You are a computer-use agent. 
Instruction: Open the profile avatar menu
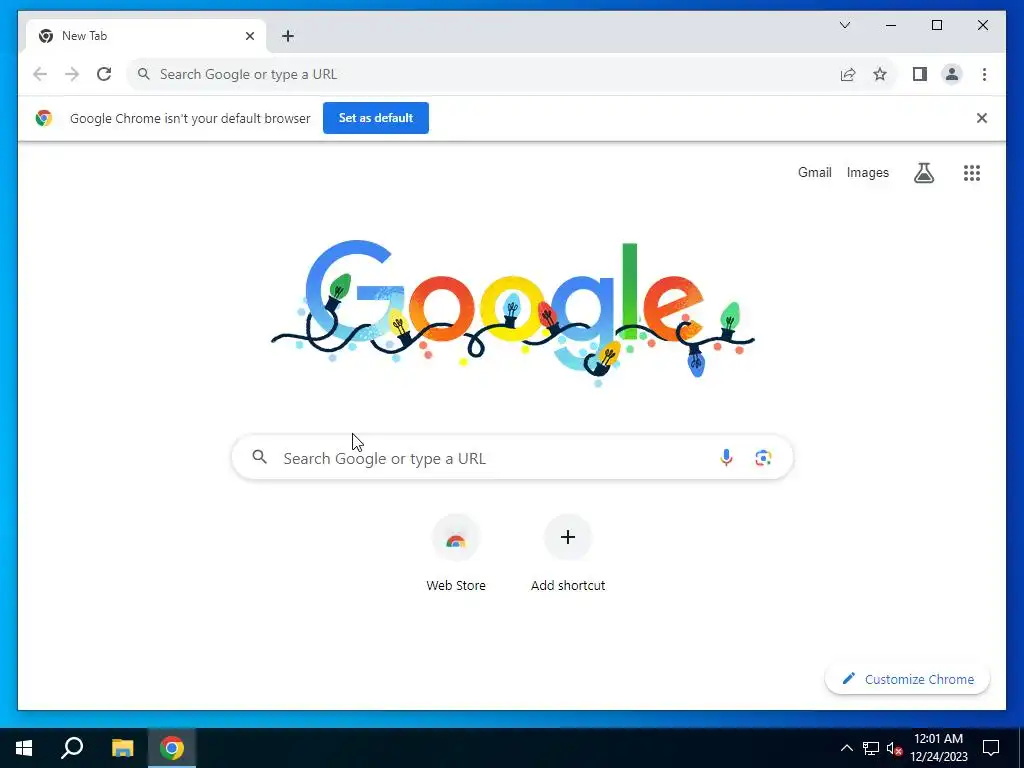[952, 74]
